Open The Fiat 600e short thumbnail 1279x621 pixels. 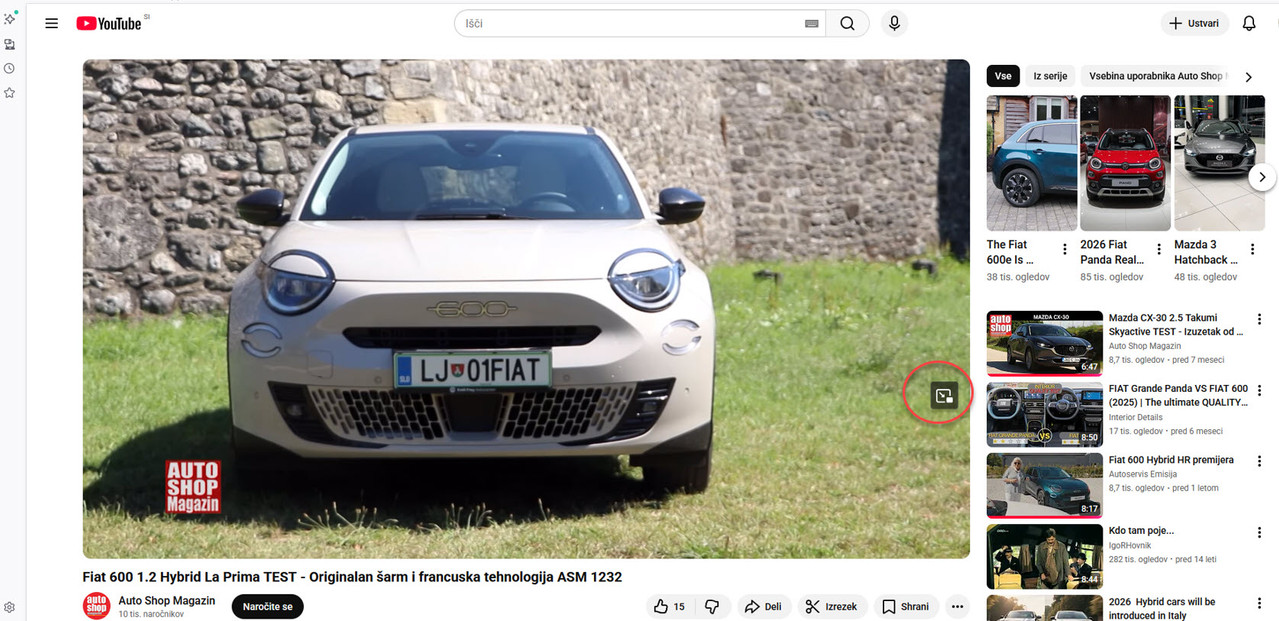(x=1031, y=163)
